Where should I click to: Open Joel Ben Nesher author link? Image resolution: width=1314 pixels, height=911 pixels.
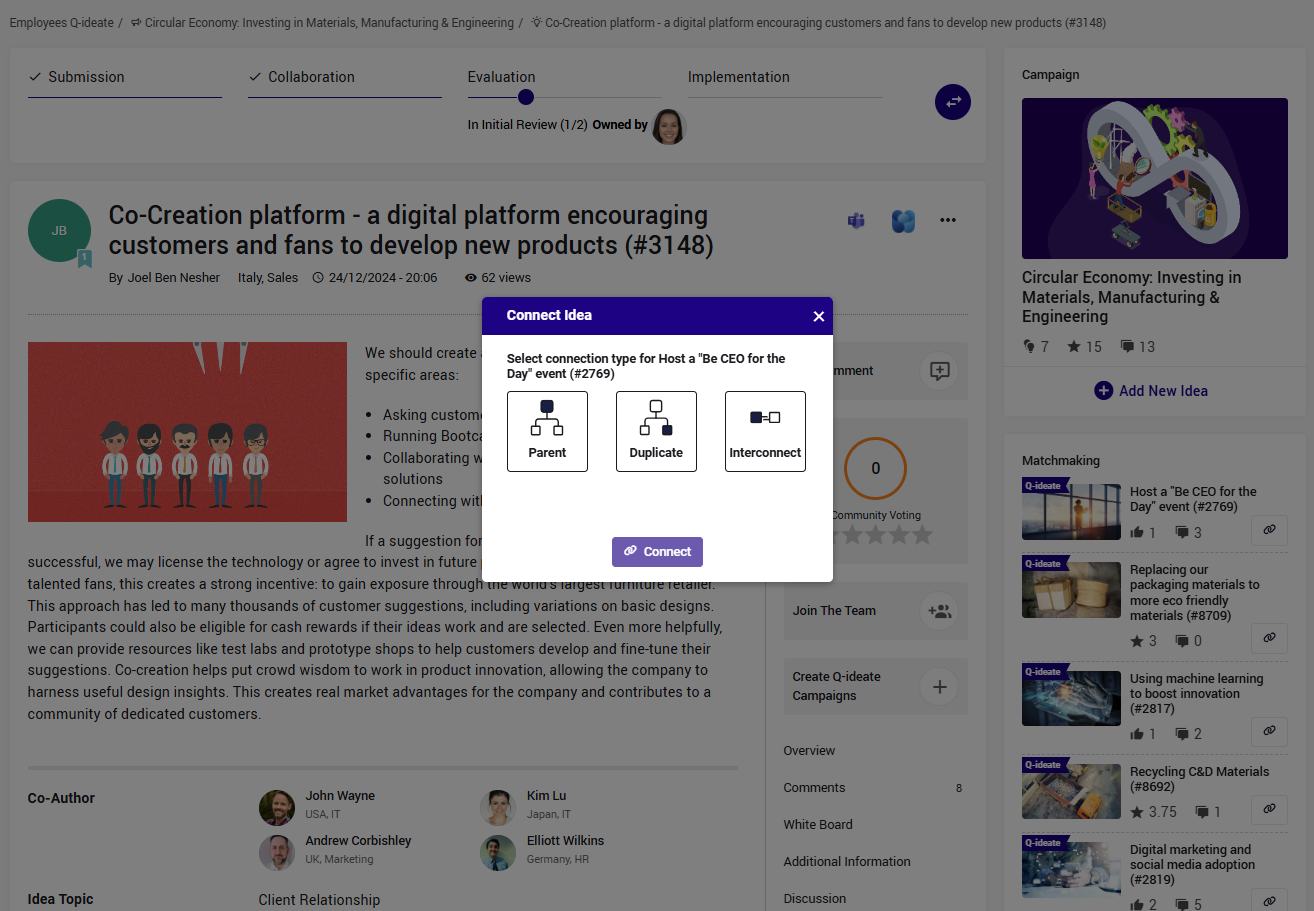[174, 278]
